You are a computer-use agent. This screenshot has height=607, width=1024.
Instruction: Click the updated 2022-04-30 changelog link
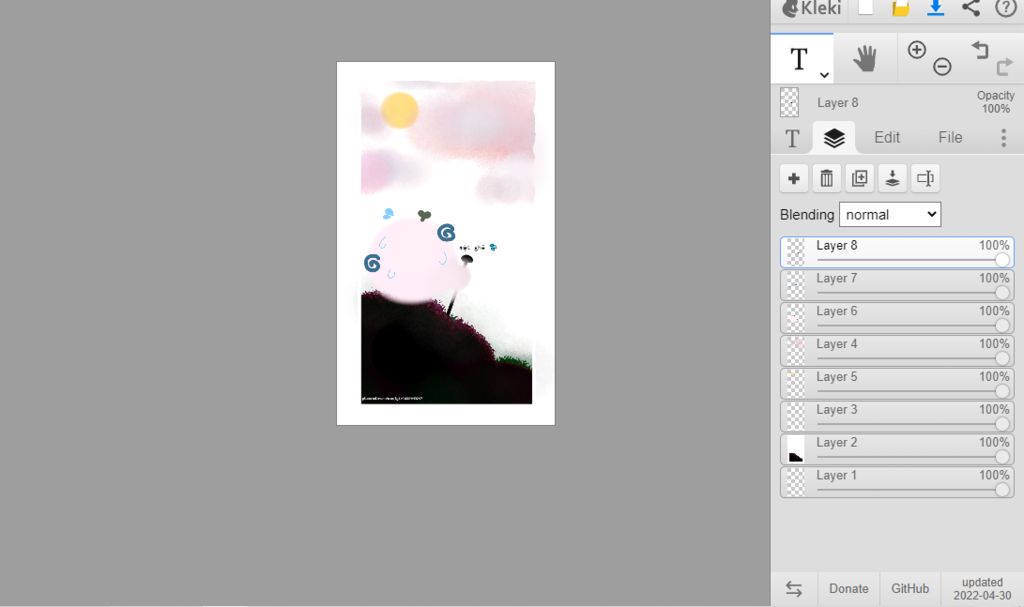click(x=982, y=589)
